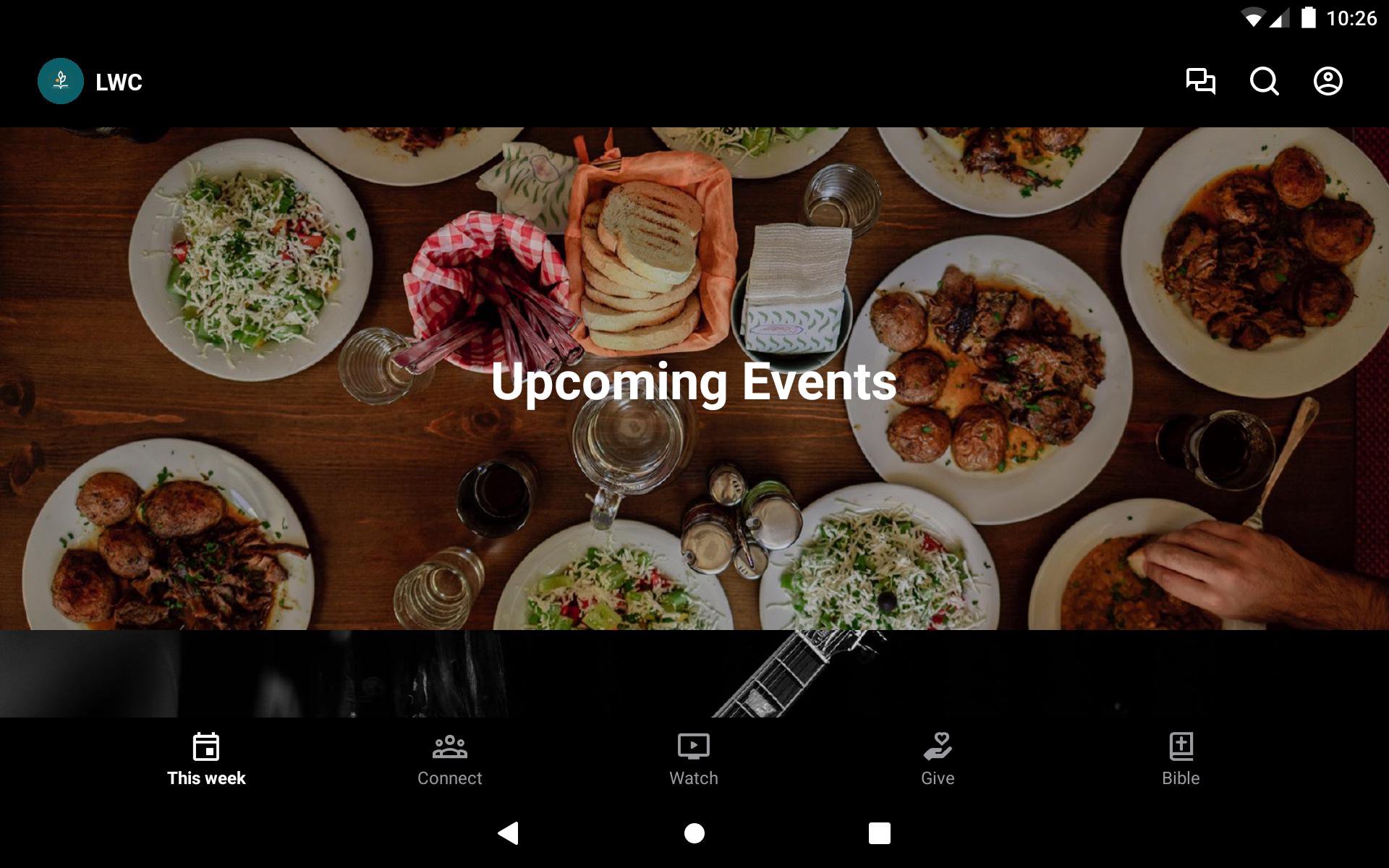The height and width of the screenshot is (868, 1389).
Task: Tap the Connect people group icon
Action: click(449, 746)
